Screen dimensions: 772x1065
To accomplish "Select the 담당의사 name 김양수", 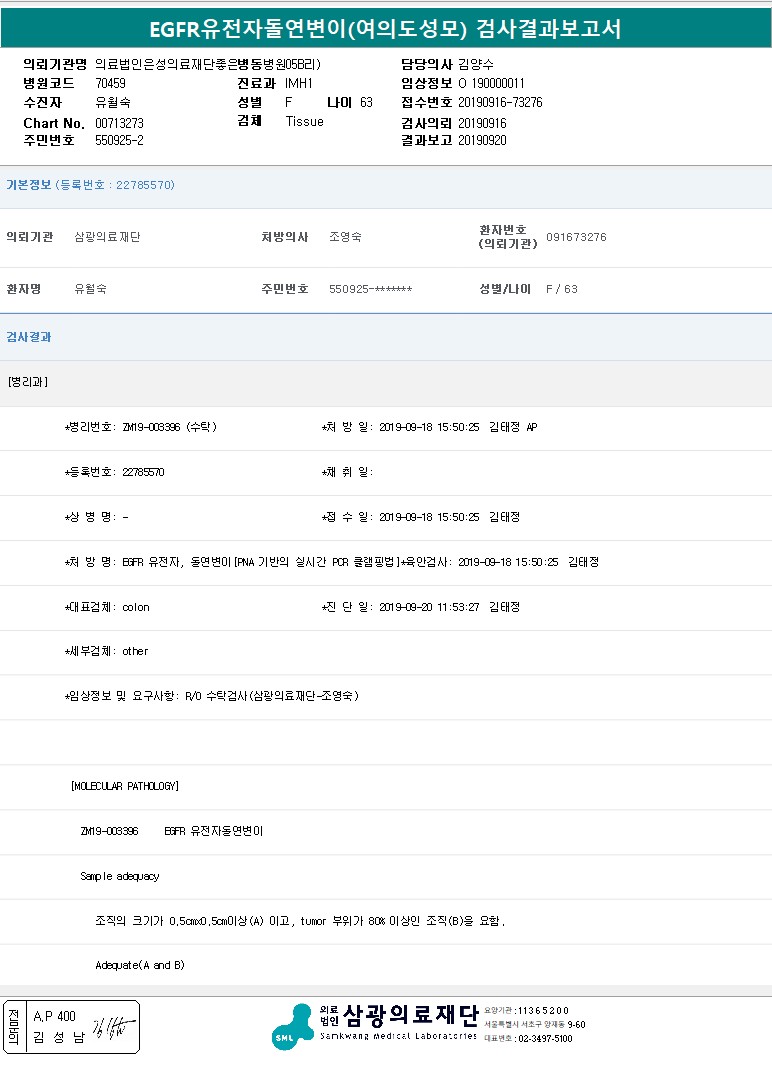I will tap(476, 65).
